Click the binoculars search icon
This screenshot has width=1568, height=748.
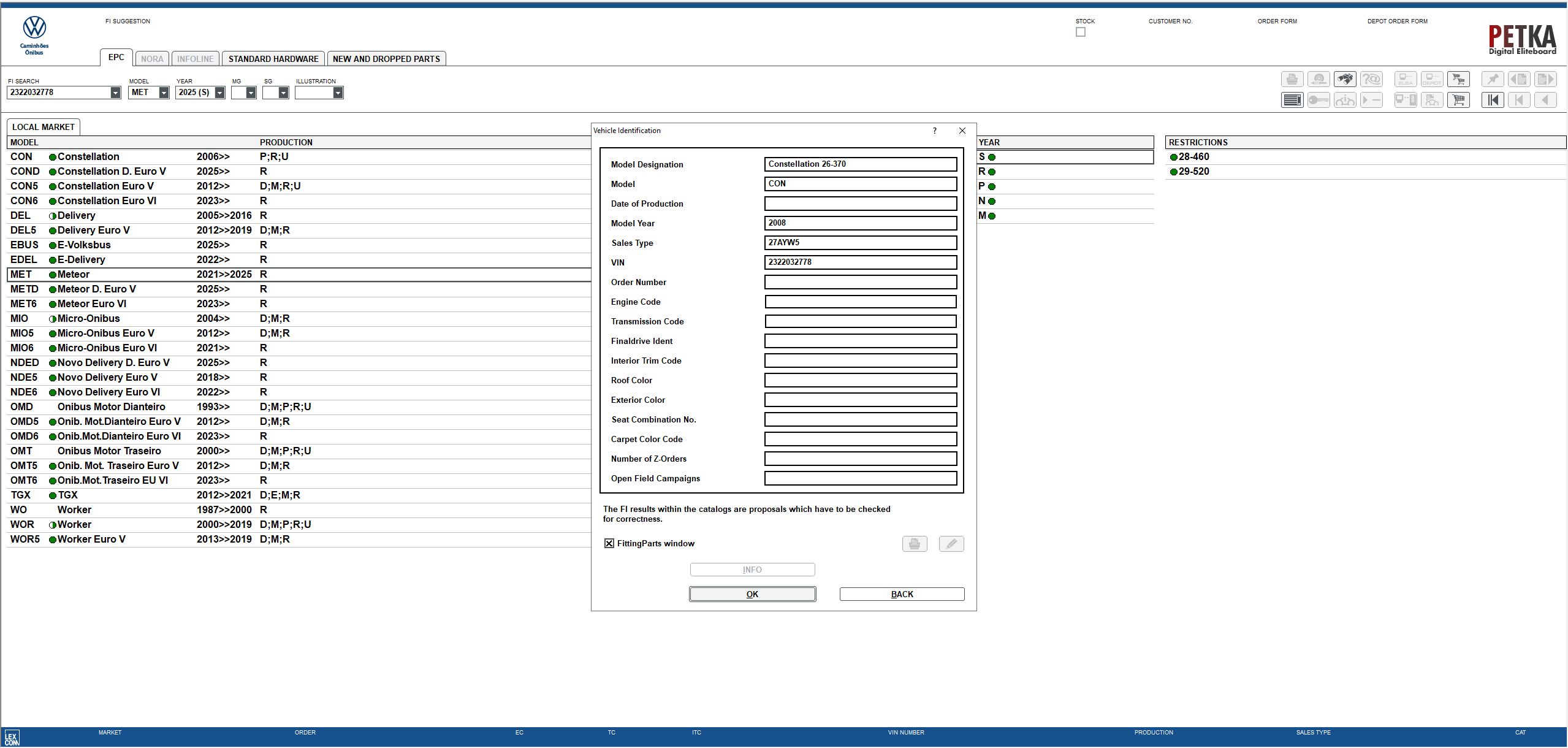pyautogui.click(x=1345, y=79)
